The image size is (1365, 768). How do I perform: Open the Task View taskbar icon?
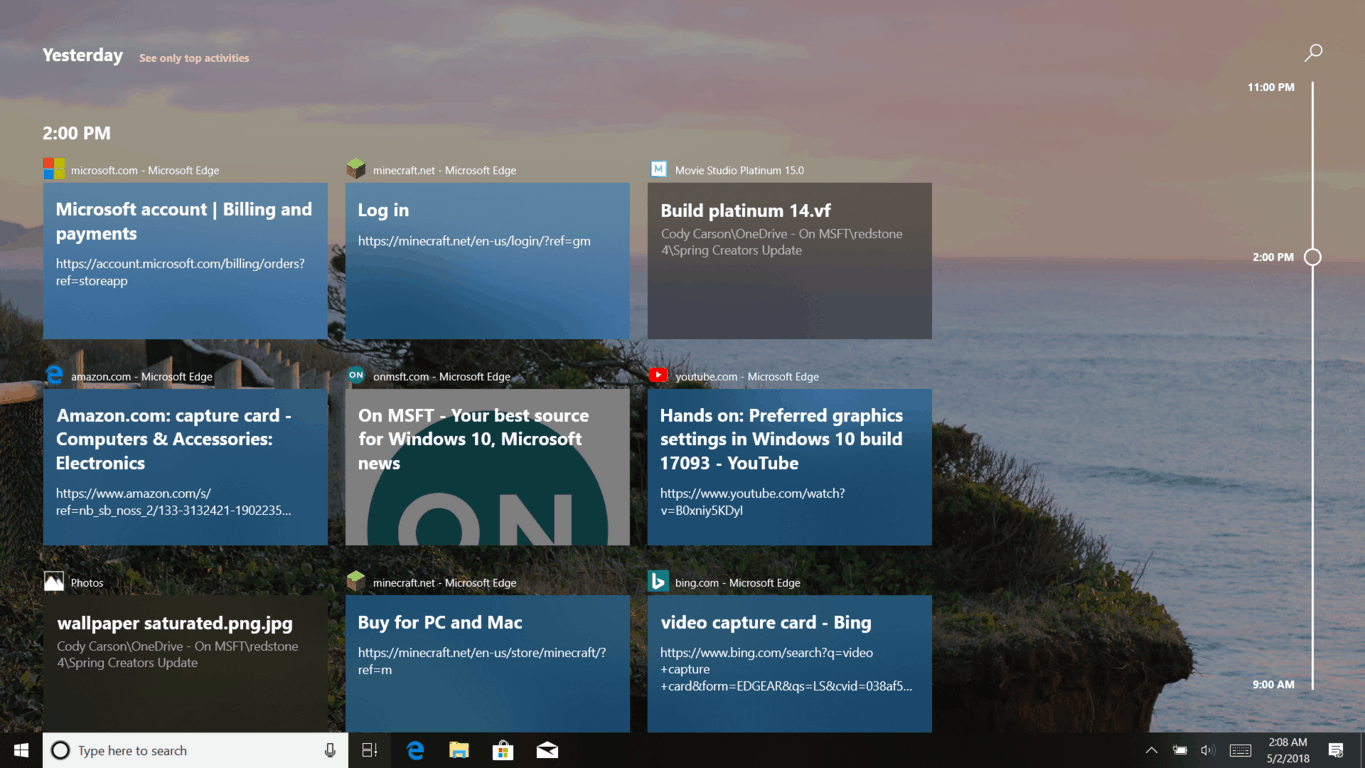[369, 750]
